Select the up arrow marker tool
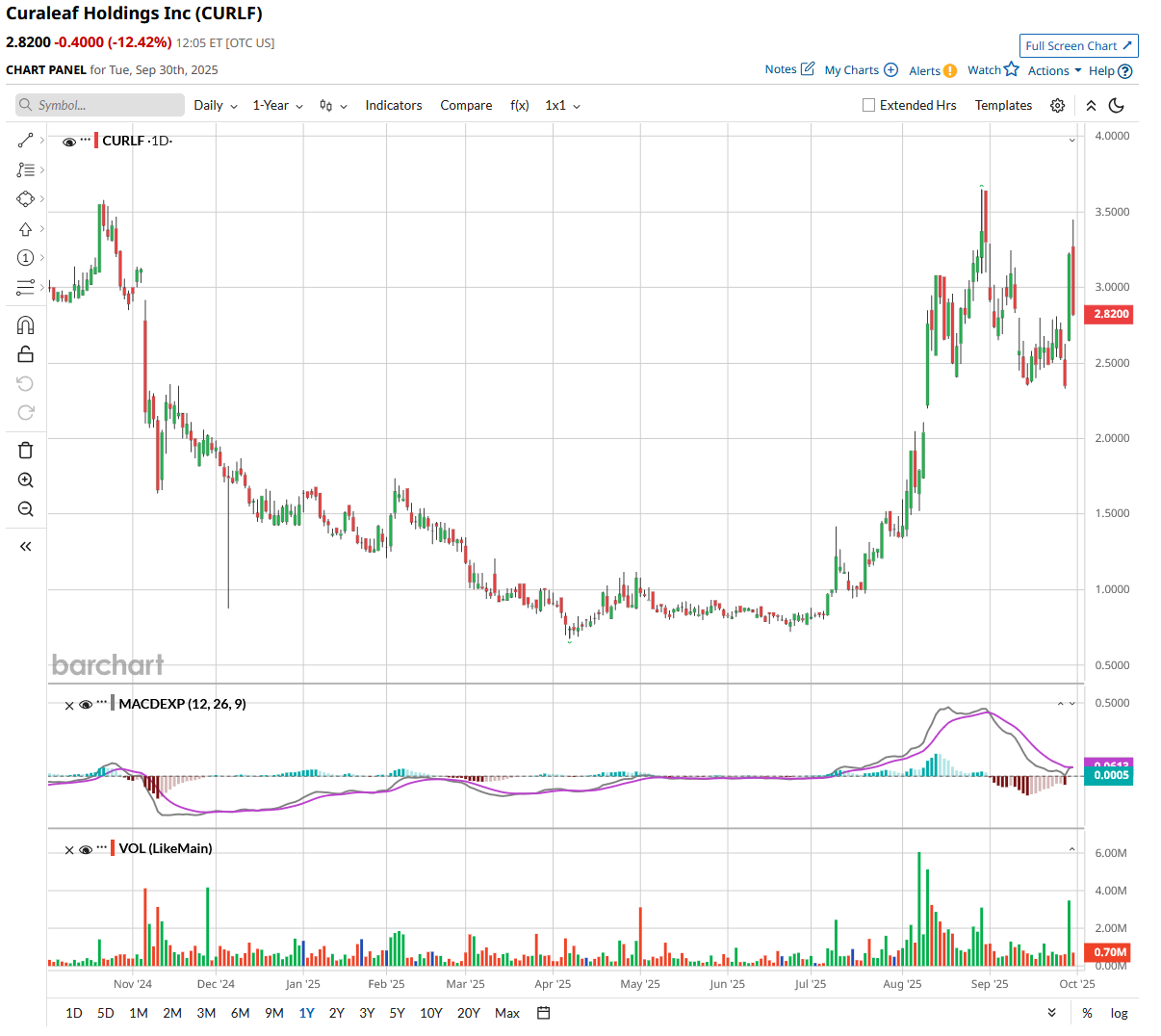The width and height of the screenshot is (1161, 1036). coord(26,229)
